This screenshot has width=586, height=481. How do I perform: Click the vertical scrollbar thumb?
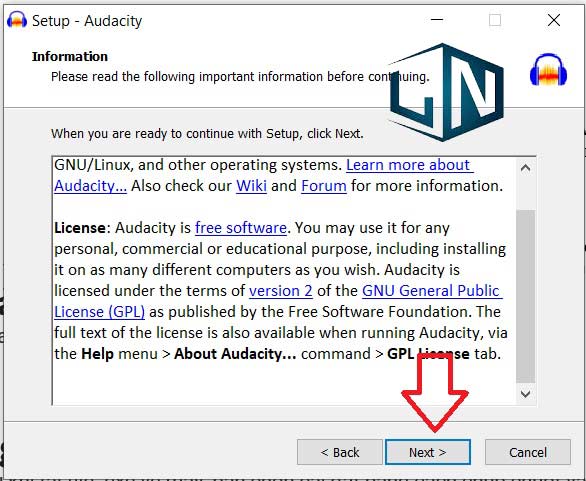coord(525,296)
